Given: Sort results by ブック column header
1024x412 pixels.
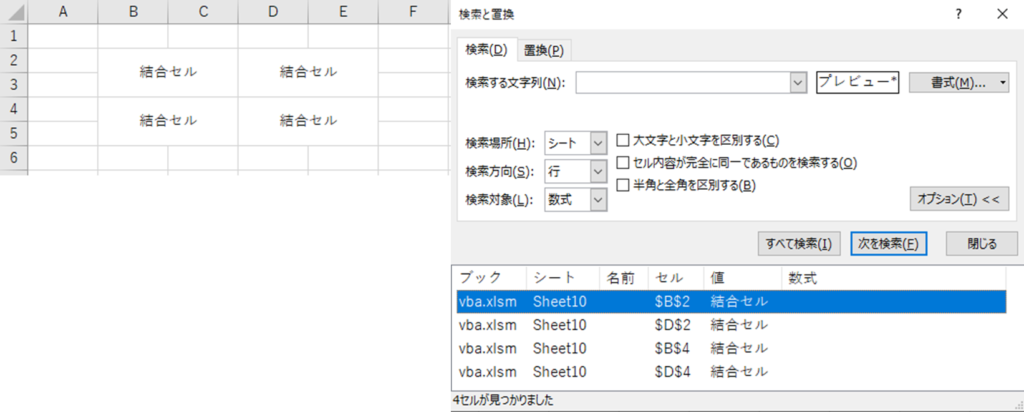Looking at the screenshot, I should pos(491,278).
